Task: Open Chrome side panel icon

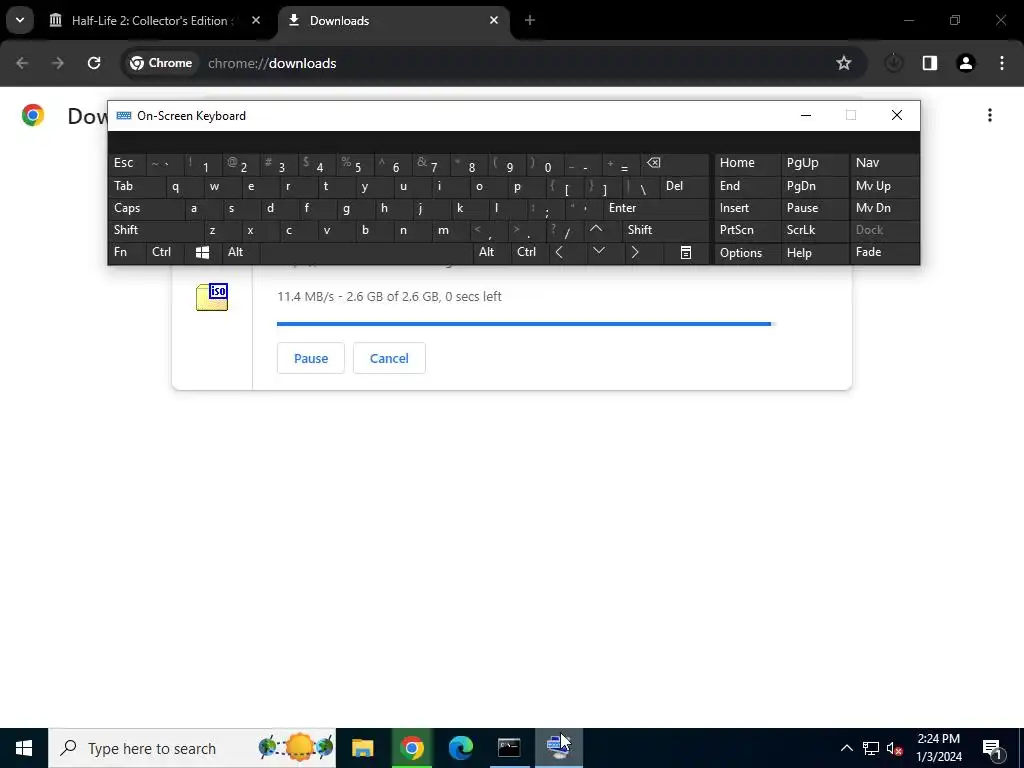Action: tap(929, 63)
